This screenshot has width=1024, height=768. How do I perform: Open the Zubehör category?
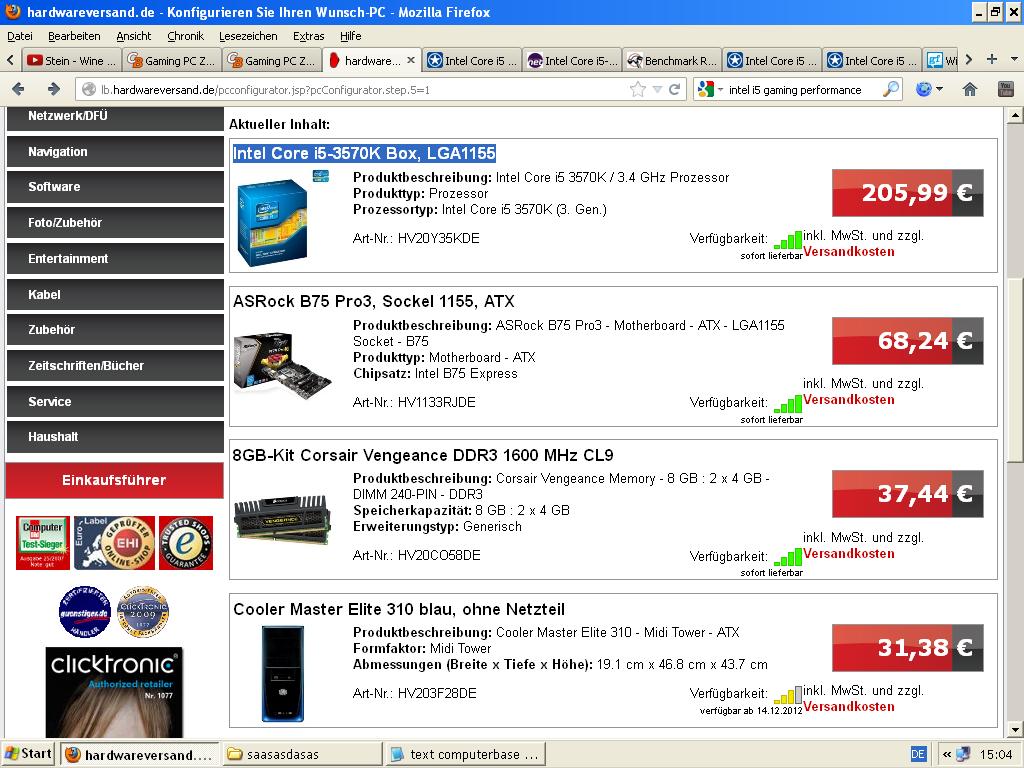pos(115,330)
